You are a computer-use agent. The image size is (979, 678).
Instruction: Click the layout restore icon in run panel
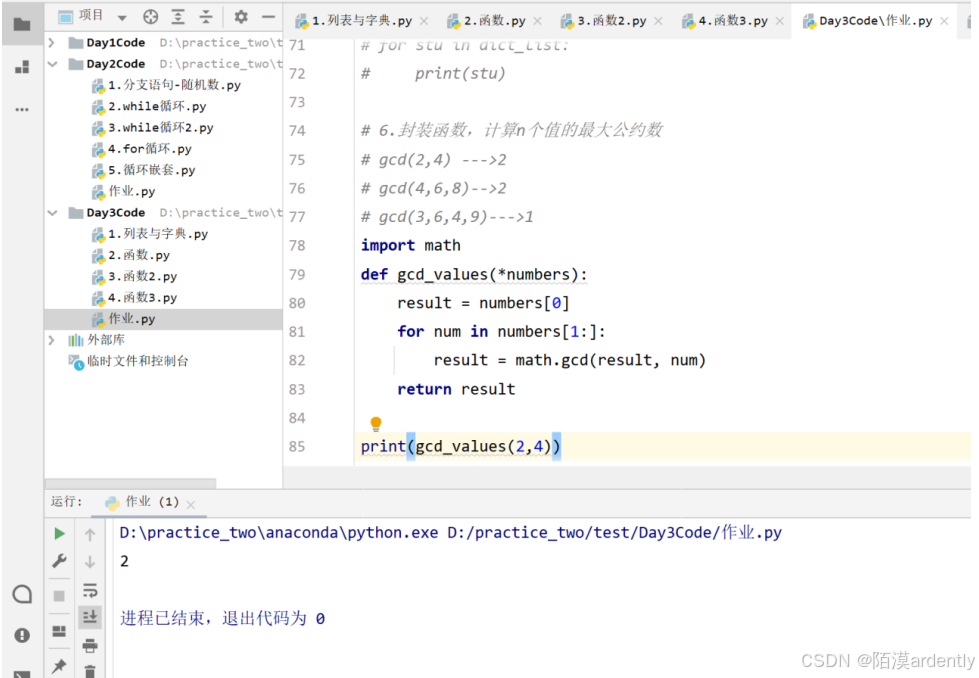tap(59, 631)
